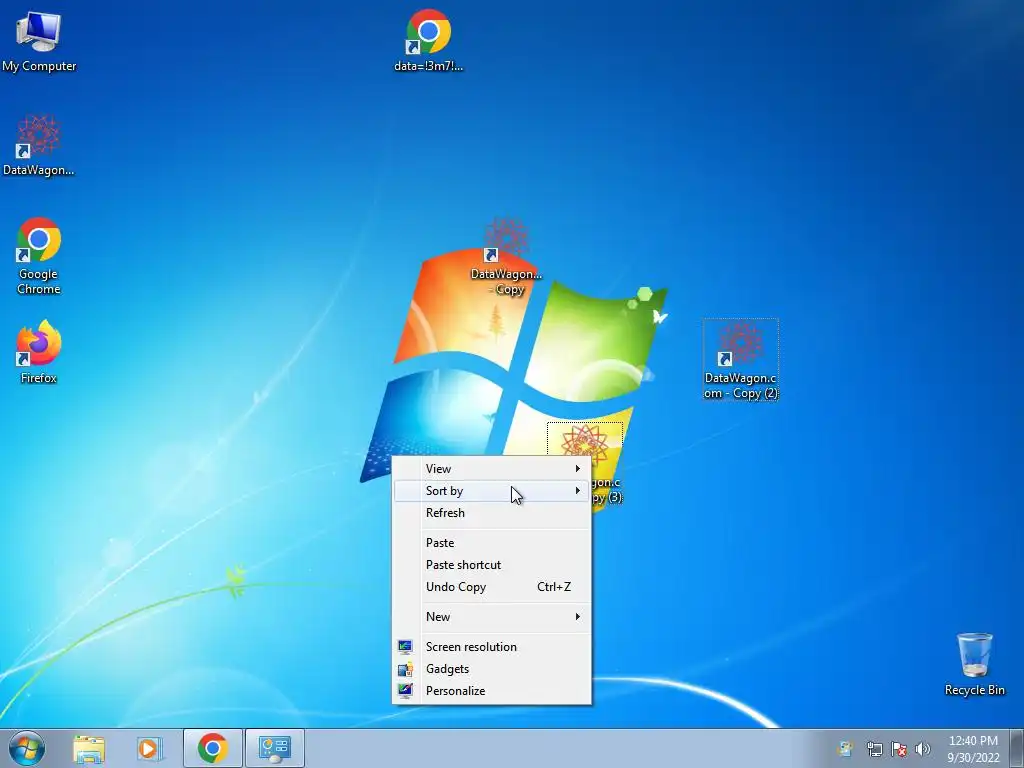Open the New submenu

click(x=491, y=616)
